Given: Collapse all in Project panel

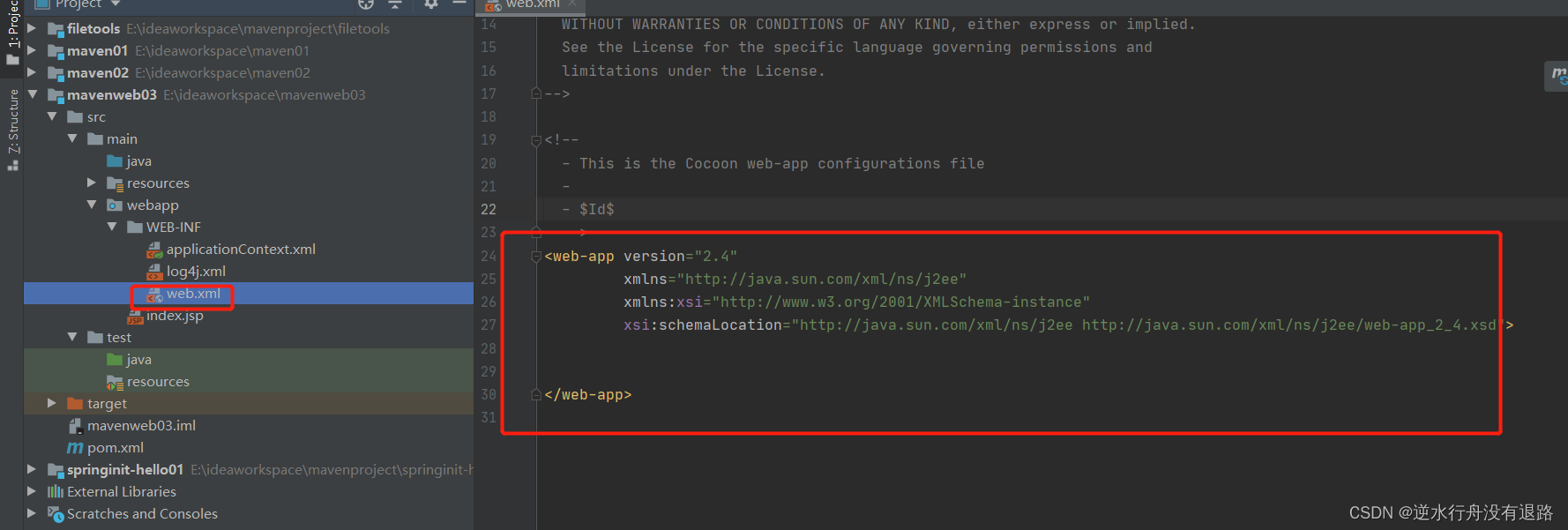Looking at the screenshot, I should (x=395, y=4).
